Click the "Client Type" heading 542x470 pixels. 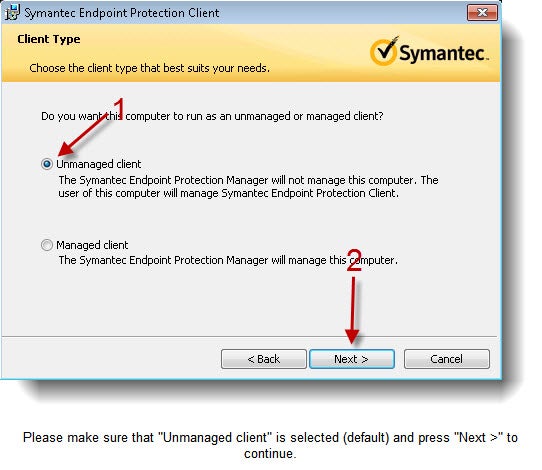point(49,39)
